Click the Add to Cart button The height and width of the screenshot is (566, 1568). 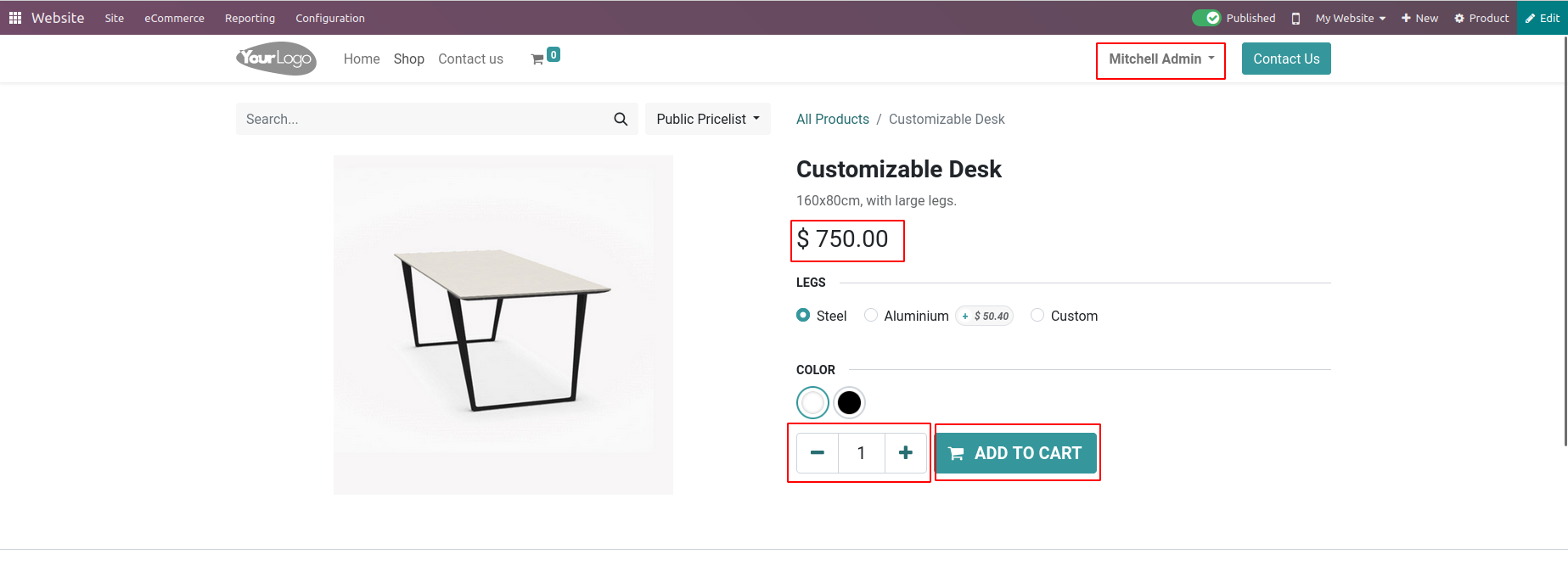pos(1016,453)
